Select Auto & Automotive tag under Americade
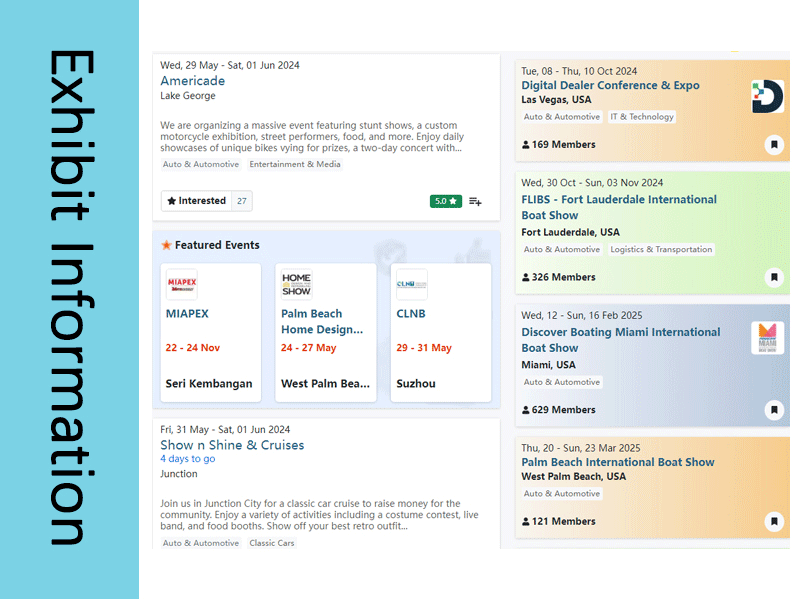The width and height of the screenshot is (800, 600). (x=201, y=164)
